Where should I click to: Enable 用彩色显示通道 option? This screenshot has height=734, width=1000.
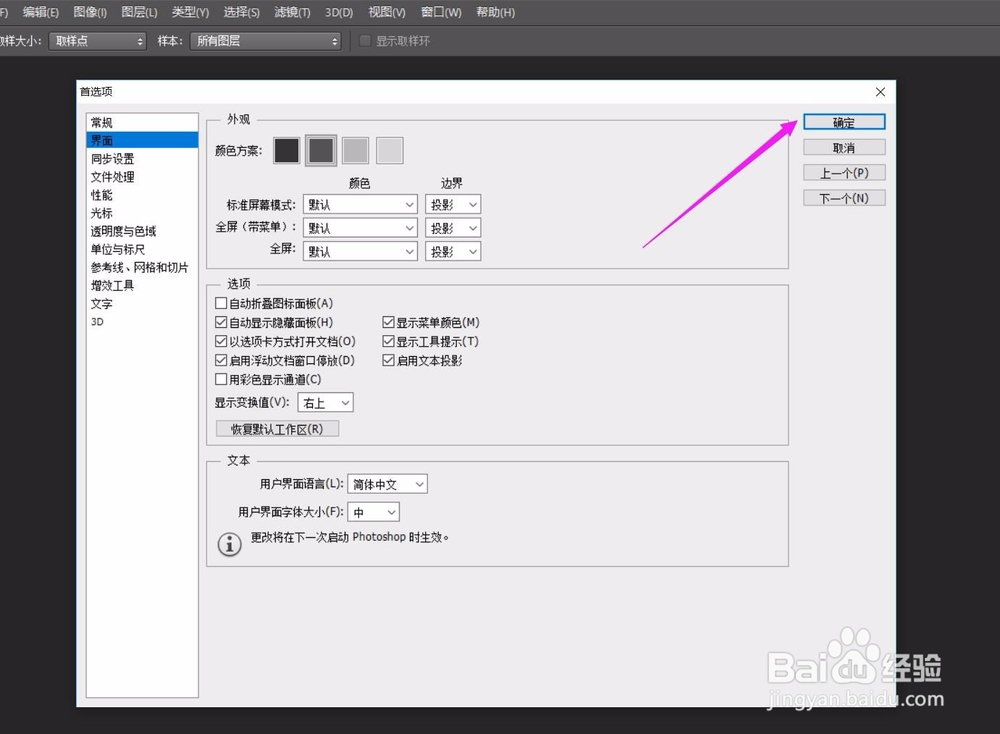click(x=221, y=379)
